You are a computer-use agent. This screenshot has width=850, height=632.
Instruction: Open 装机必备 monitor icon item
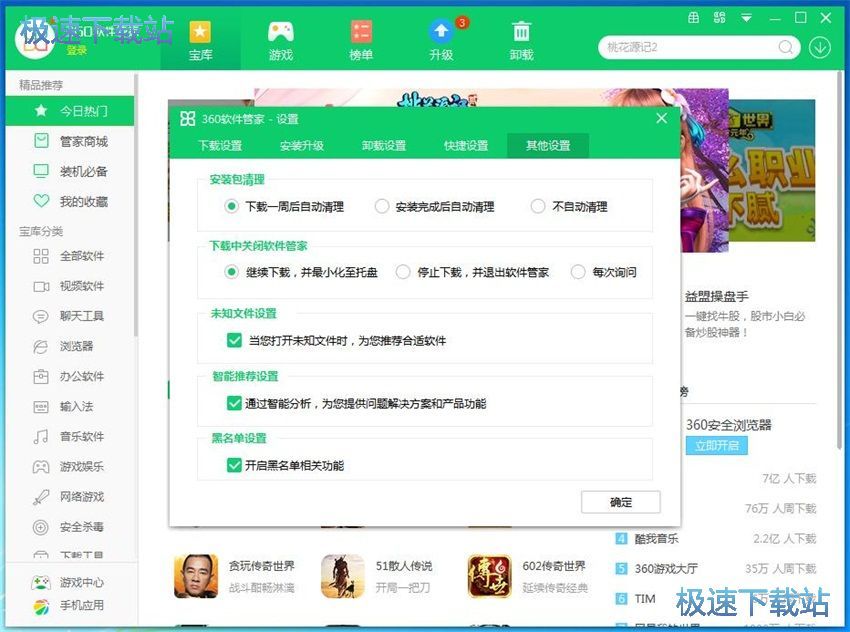pos(69,171)
